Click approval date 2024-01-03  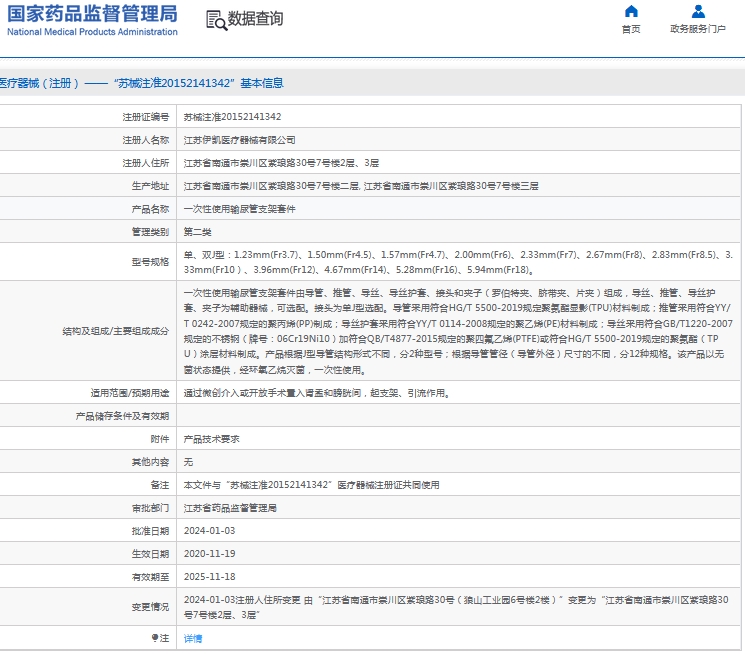tap(210, 531)
